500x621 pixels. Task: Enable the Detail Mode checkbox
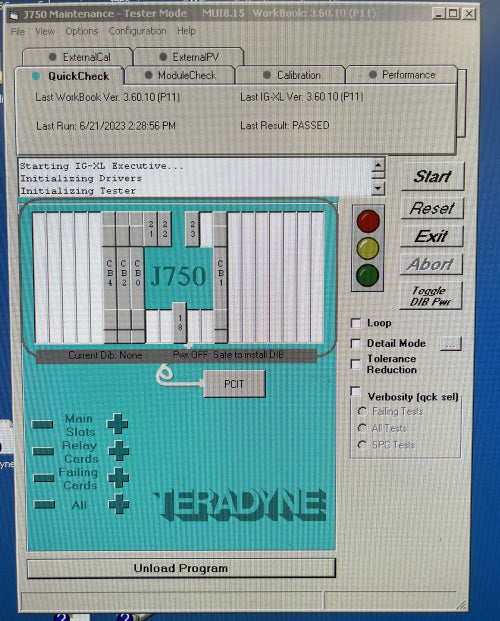coord(356,343)
